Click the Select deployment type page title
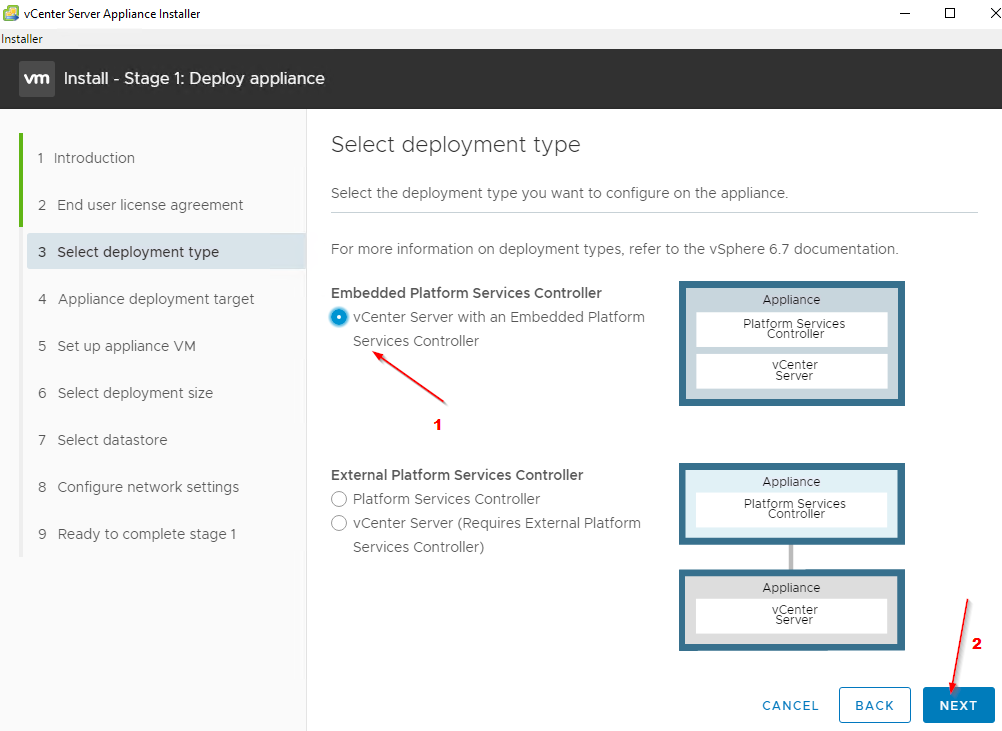Viewport: 1002px width, 731px height. coord(456,144)
